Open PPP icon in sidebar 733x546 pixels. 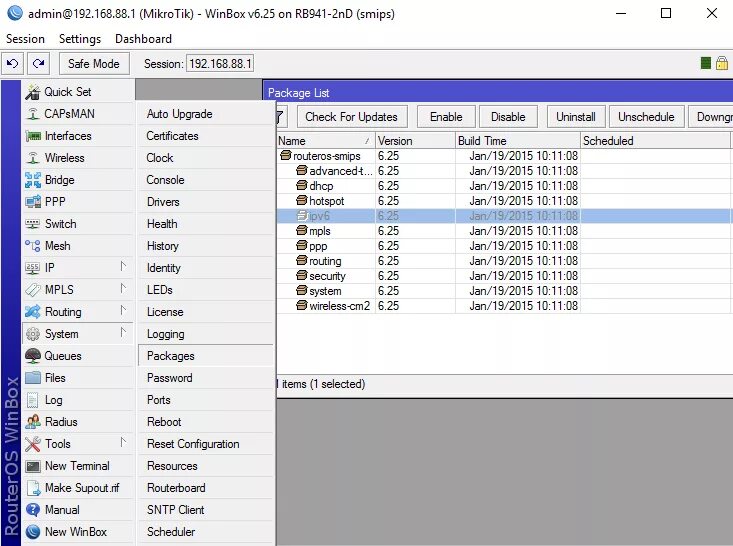pos(33,202)
